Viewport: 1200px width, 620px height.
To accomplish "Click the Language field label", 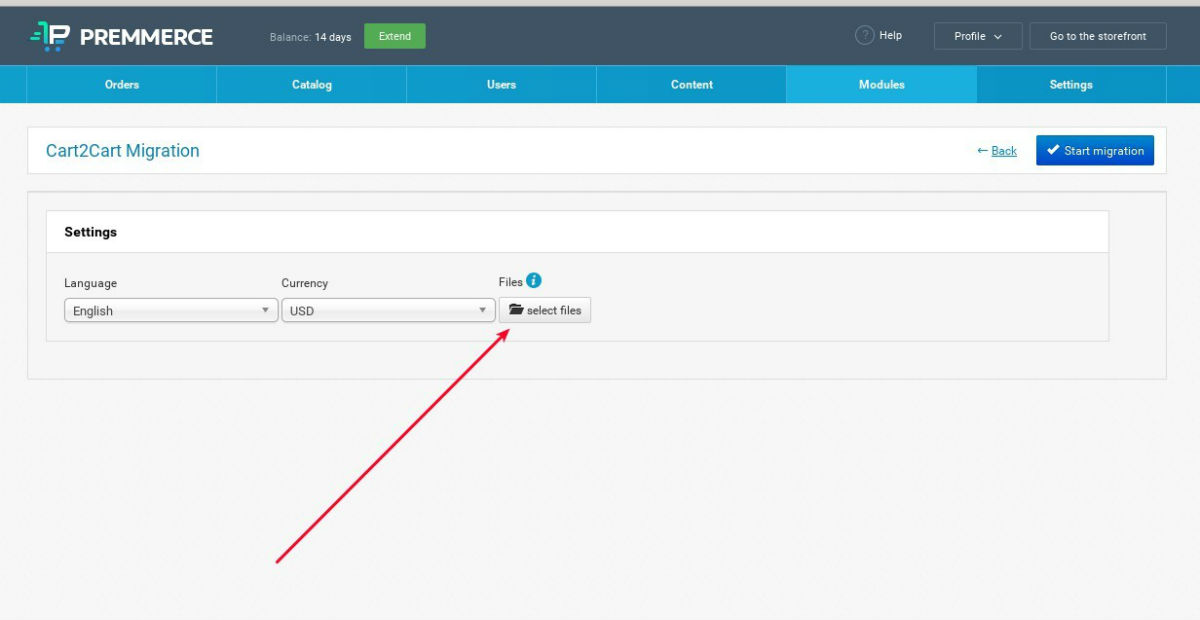I will click(91, 283).
